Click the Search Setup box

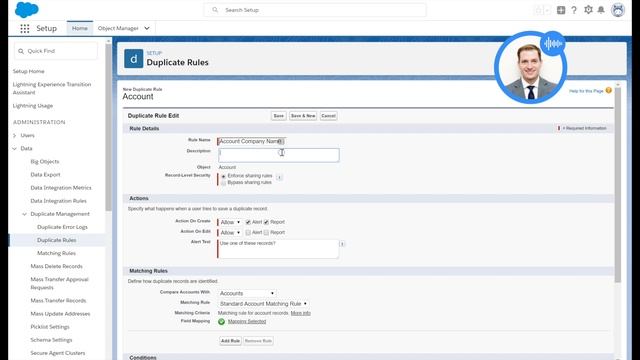(x=315, y=10)
